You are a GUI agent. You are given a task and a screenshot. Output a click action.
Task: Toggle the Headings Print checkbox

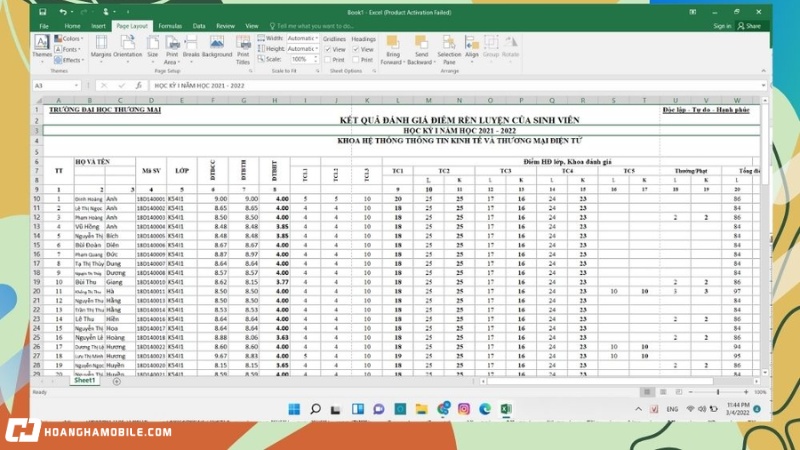(356, 60)
